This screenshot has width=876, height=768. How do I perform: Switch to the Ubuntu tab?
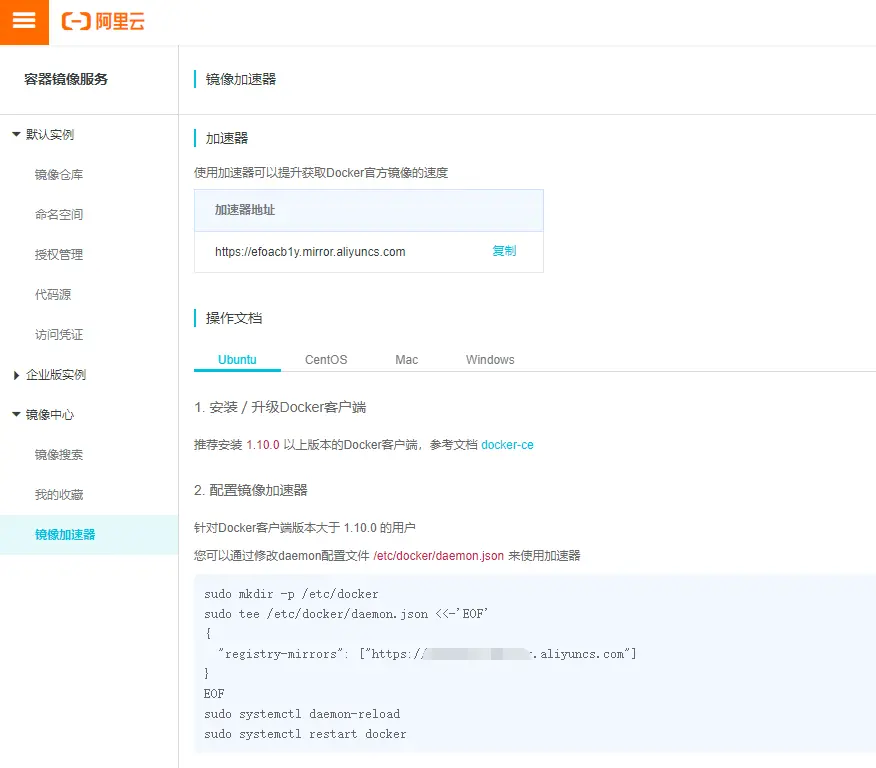pos(237,360)
